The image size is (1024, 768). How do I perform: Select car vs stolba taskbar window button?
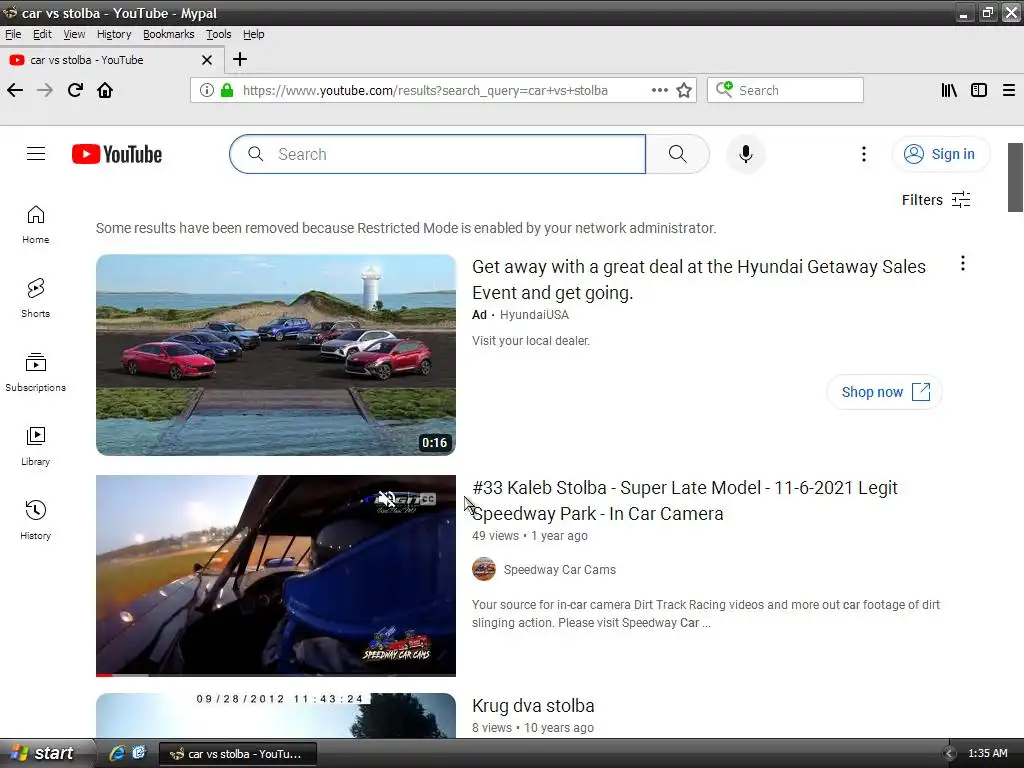pyautogui.click(x=238, y=754)
